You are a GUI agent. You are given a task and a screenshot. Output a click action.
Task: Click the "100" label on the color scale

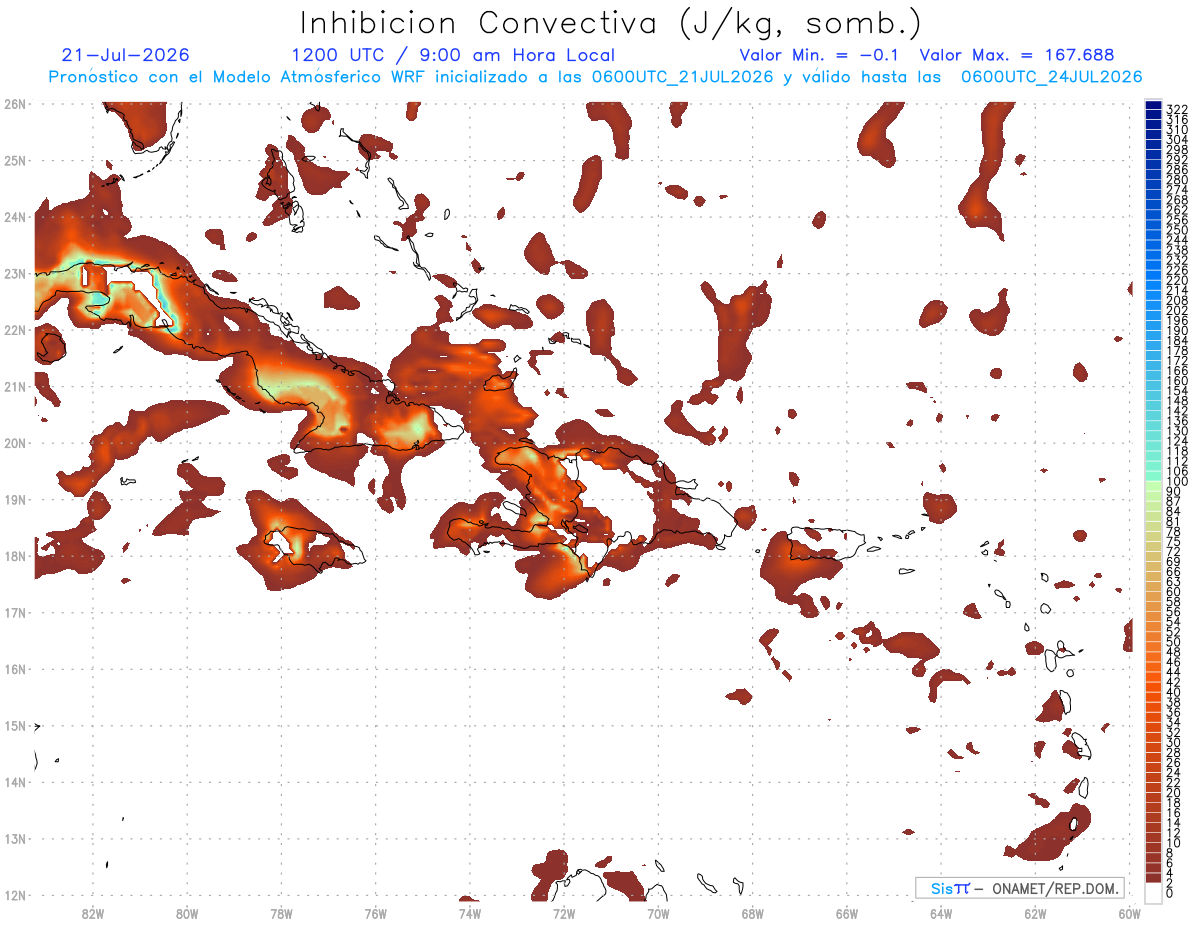[1176, 481]
